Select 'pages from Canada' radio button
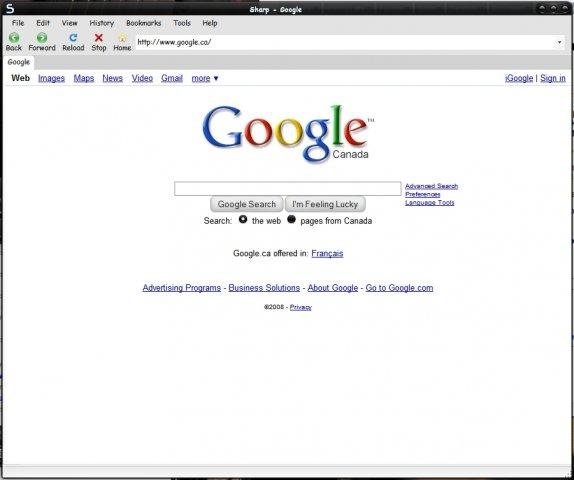574x480 pixels. pos(291,219)
